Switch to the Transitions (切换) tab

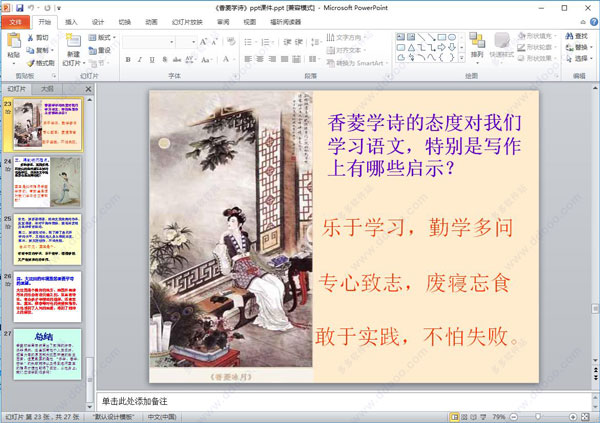[x=124, y=22]
